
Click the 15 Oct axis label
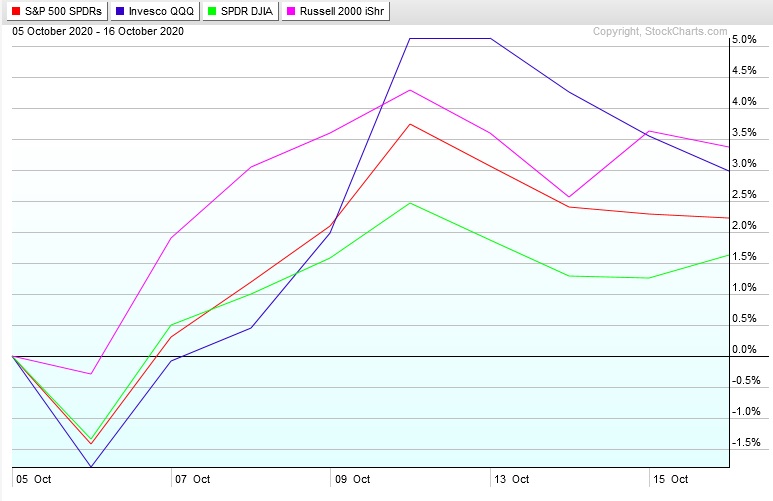pos(670,479)
